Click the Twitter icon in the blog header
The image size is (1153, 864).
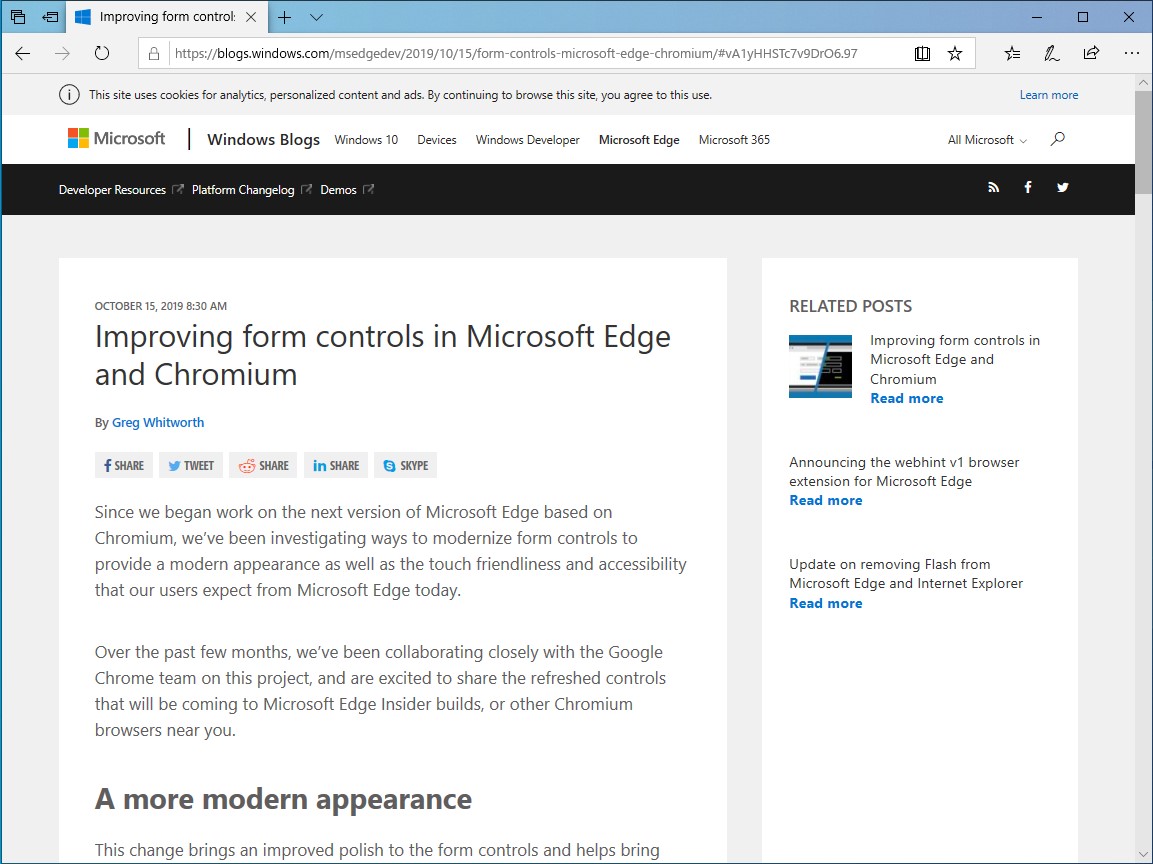1062,187
